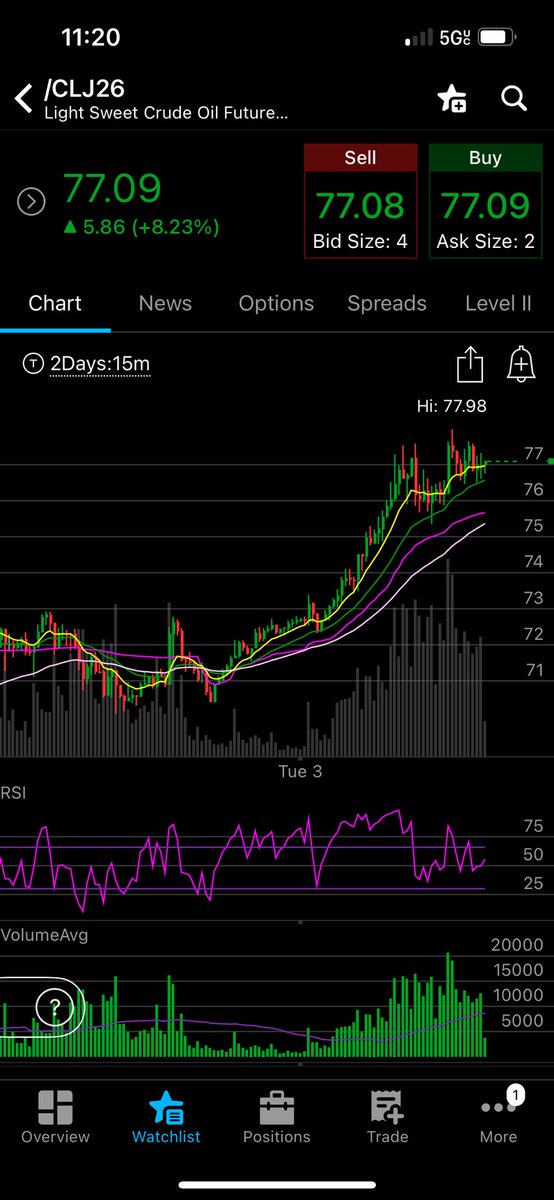The height and width of the screenshot is (1200, 554).
Task: Open the Spreads tab
Action: pyautogui.click(x=387, y=303)
